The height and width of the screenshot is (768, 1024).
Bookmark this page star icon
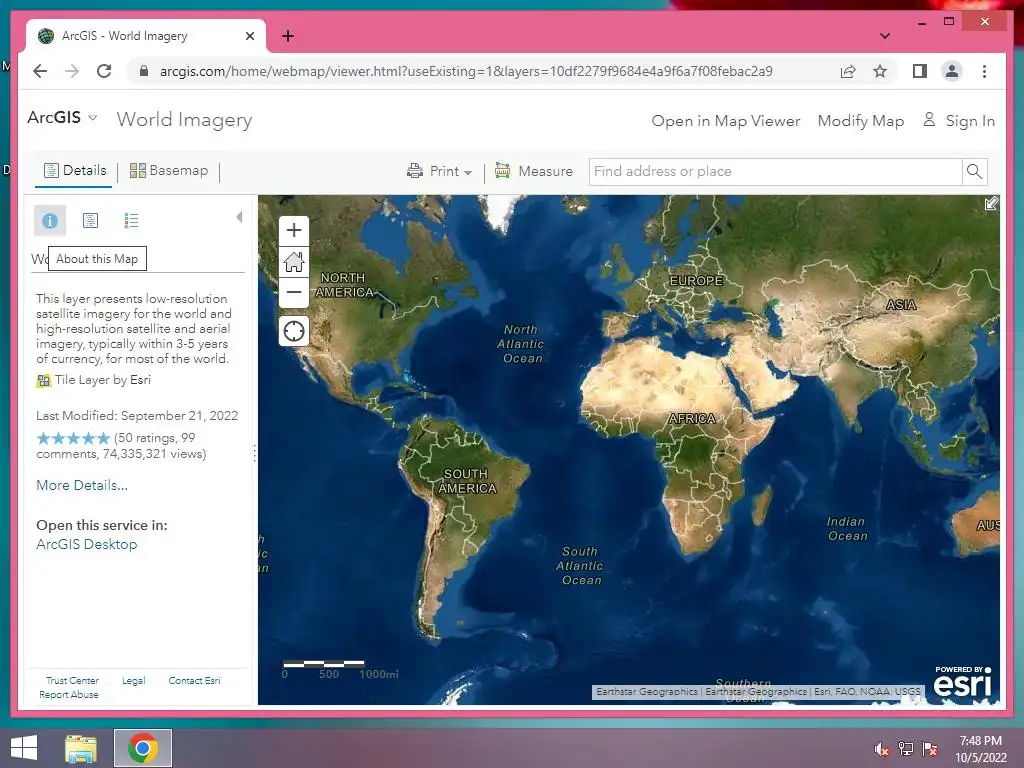pos(880,71)
